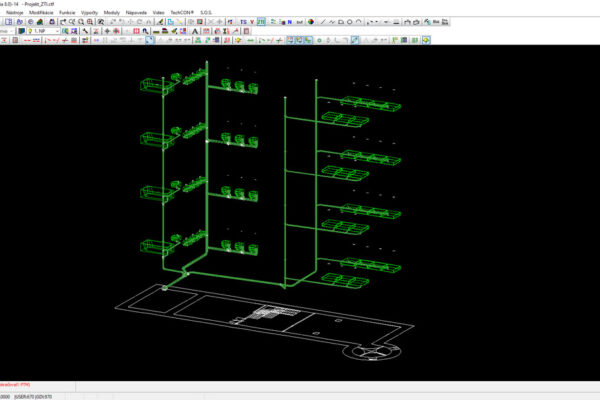Screen dimensions: 600x400
Task: Click the green vertical riser pipe in drawing
Action: pos(207,170)
